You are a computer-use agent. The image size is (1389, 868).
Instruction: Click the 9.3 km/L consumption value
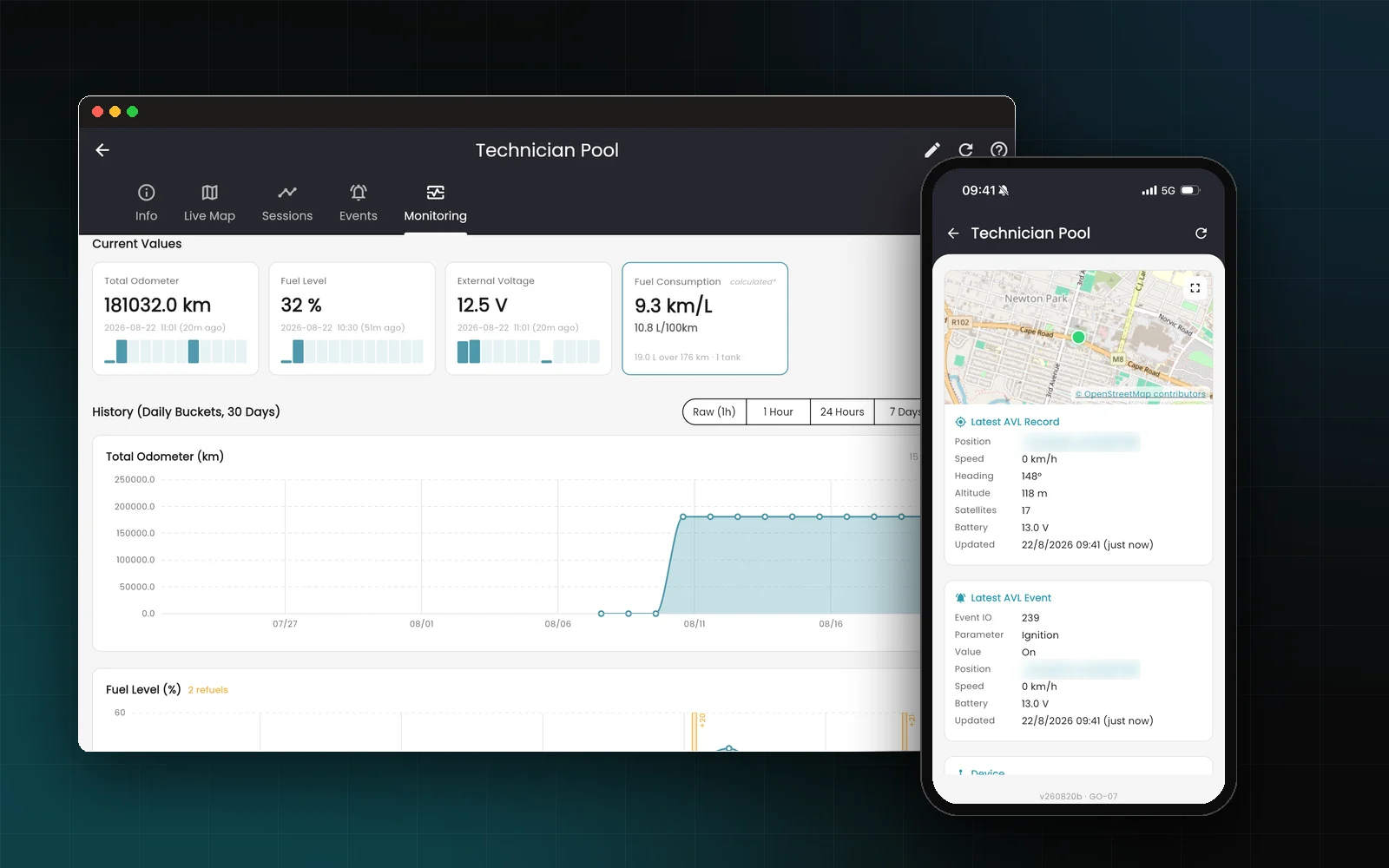point(673,306)
